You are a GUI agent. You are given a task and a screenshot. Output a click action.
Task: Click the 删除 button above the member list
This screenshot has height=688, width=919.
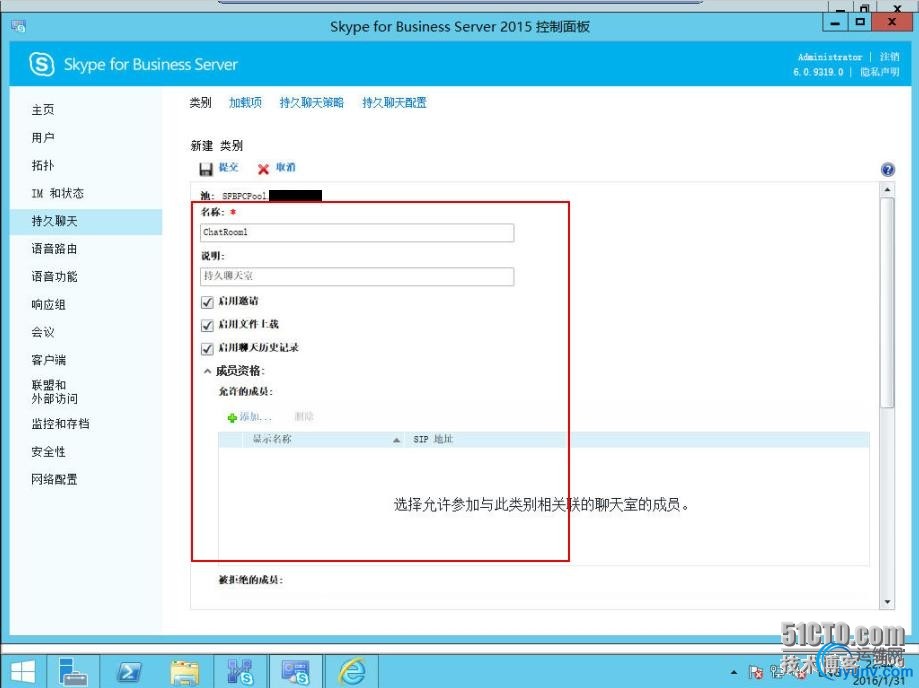(x=304, y=417)
